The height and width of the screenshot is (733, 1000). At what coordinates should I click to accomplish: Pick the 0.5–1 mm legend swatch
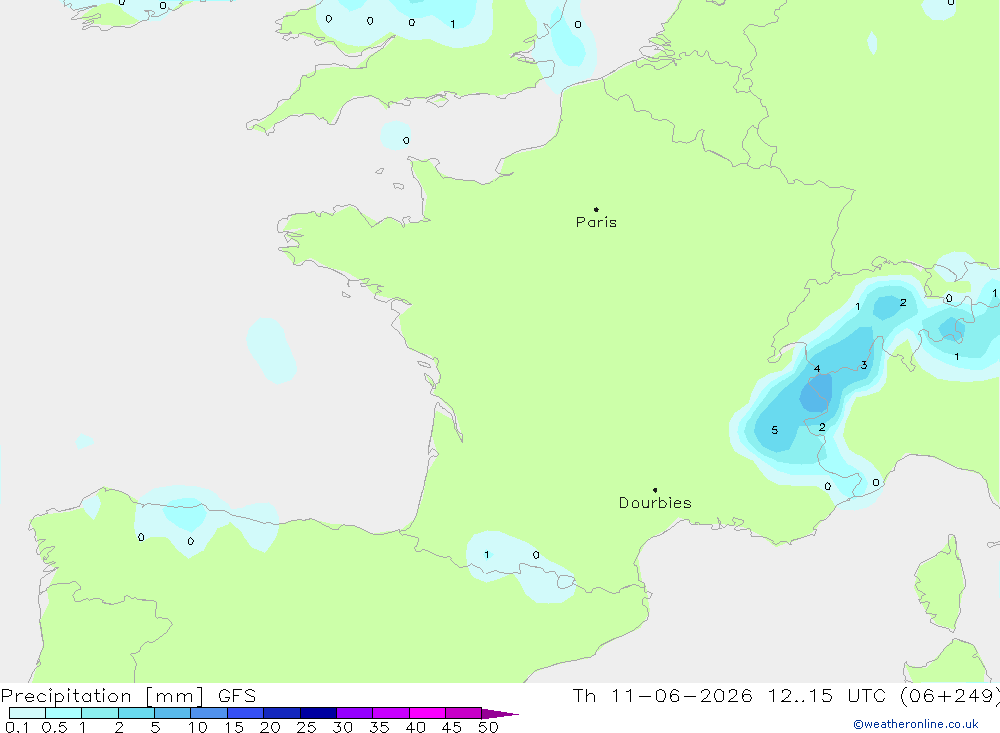click(63, 713)
